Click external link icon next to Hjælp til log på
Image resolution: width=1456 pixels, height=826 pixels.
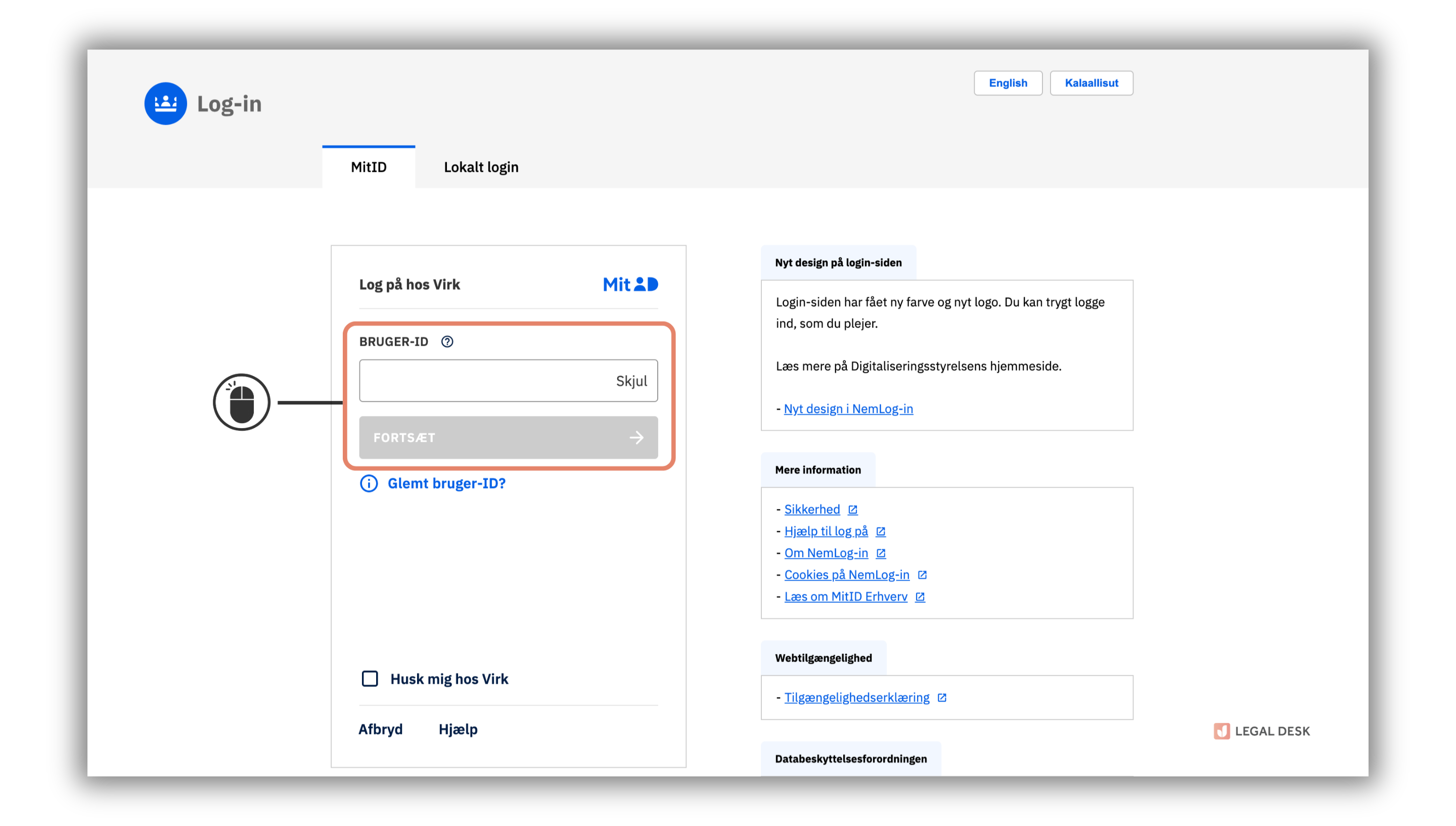(x=880, y=532)
